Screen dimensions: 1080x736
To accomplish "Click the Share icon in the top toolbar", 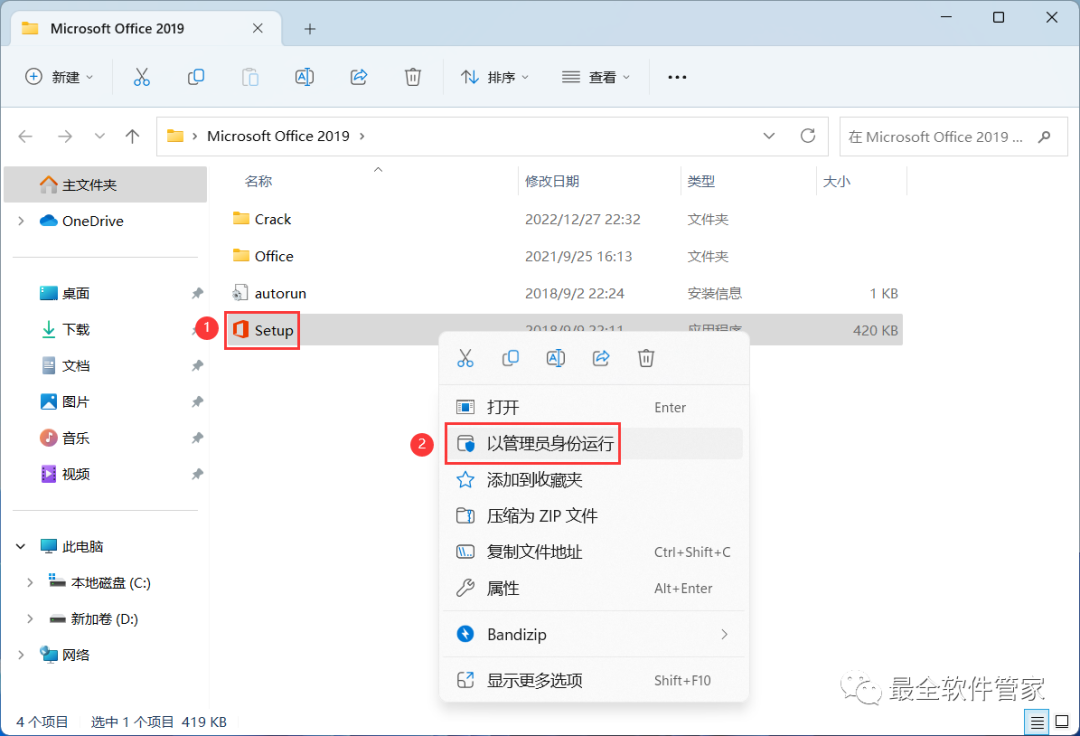I will coord(359,77).
